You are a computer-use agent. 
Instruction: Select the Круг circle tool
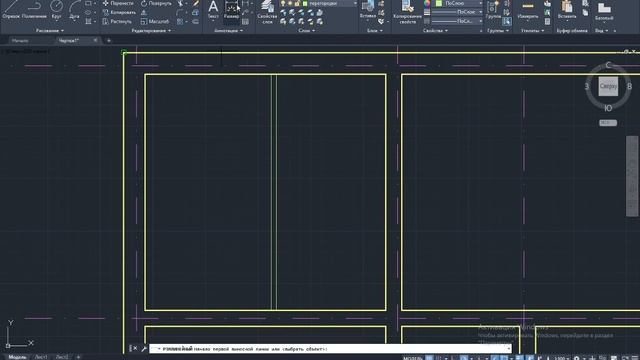(56, 10)
